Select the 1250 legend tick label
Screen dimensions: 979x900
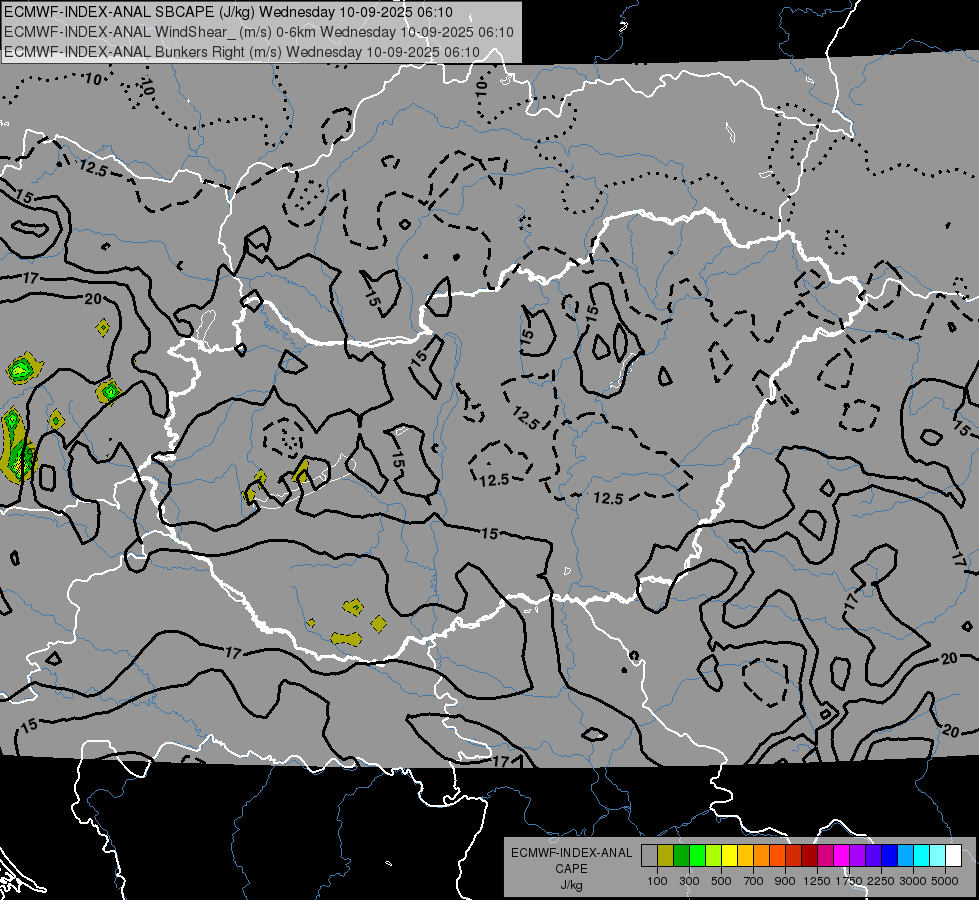817,881
